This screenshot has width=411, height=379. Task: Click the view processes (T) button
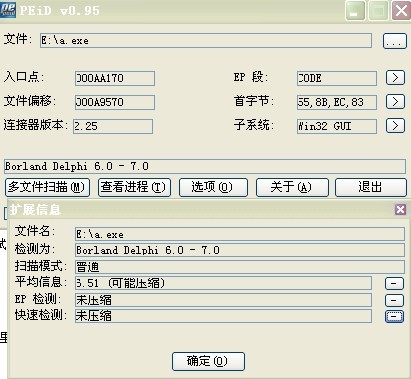[134, 187]
